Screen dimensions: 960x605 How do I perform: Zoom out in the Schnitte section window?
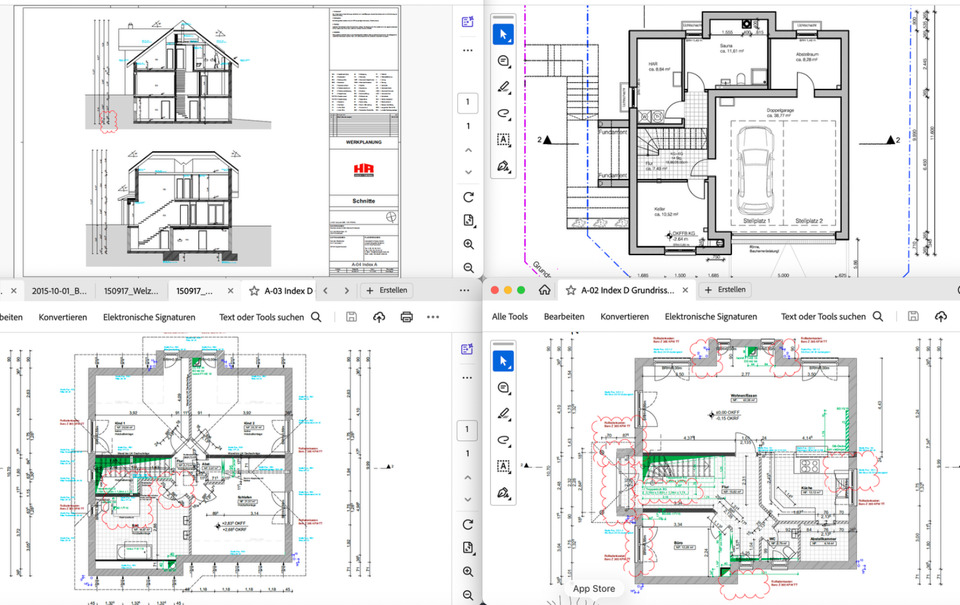point(468,268)
